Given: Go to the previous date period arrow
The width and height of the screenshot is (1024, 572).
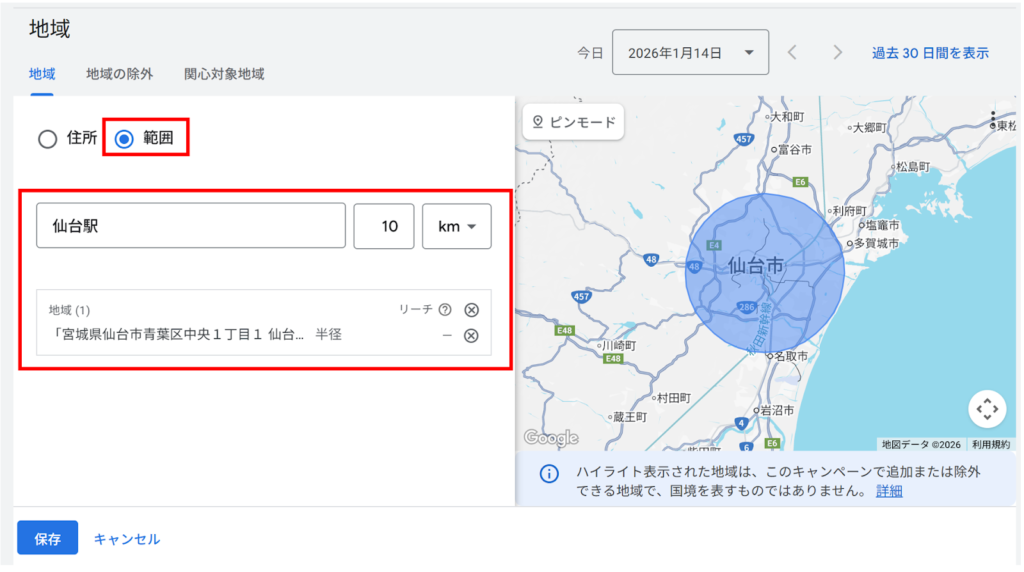Looking at the screenshot, I should coord(792,52).
